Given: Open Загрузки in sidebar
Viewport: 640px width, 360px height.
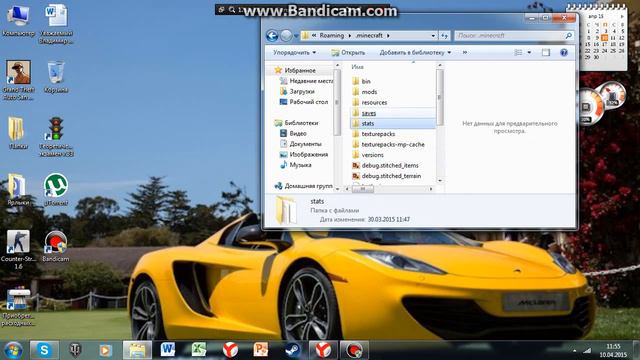Looking at the screenshot, I should [302, 91].
